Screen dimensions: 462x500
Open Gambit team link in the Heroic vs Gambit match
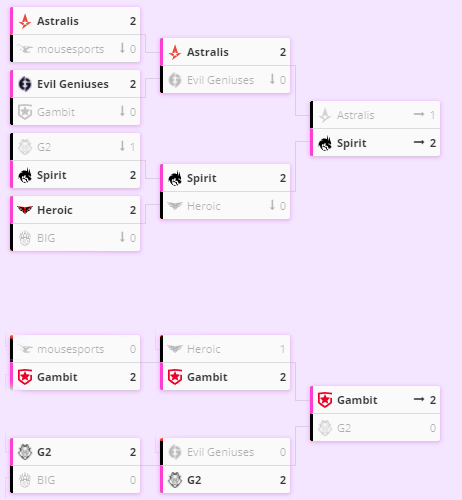207,377
